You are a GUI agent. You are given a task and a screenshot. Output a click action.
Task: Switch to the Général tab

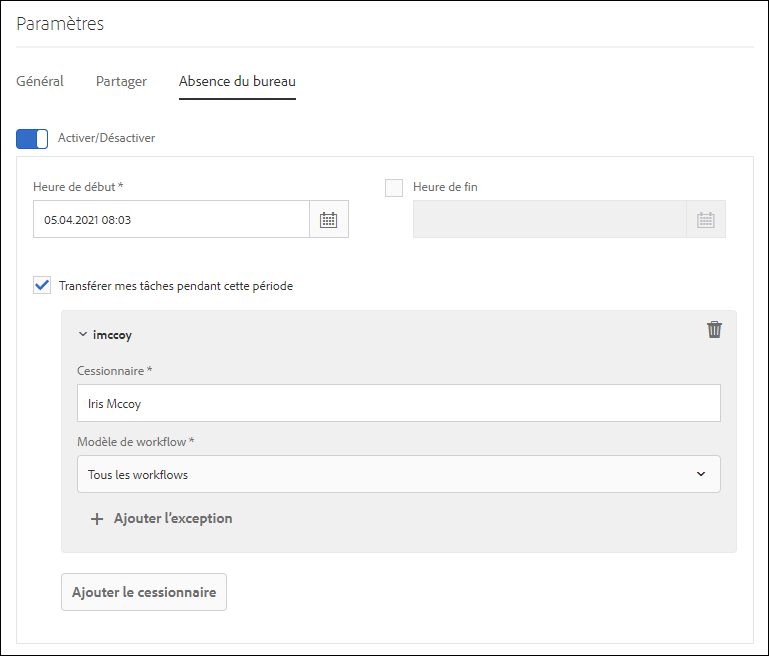coord(40,82)
